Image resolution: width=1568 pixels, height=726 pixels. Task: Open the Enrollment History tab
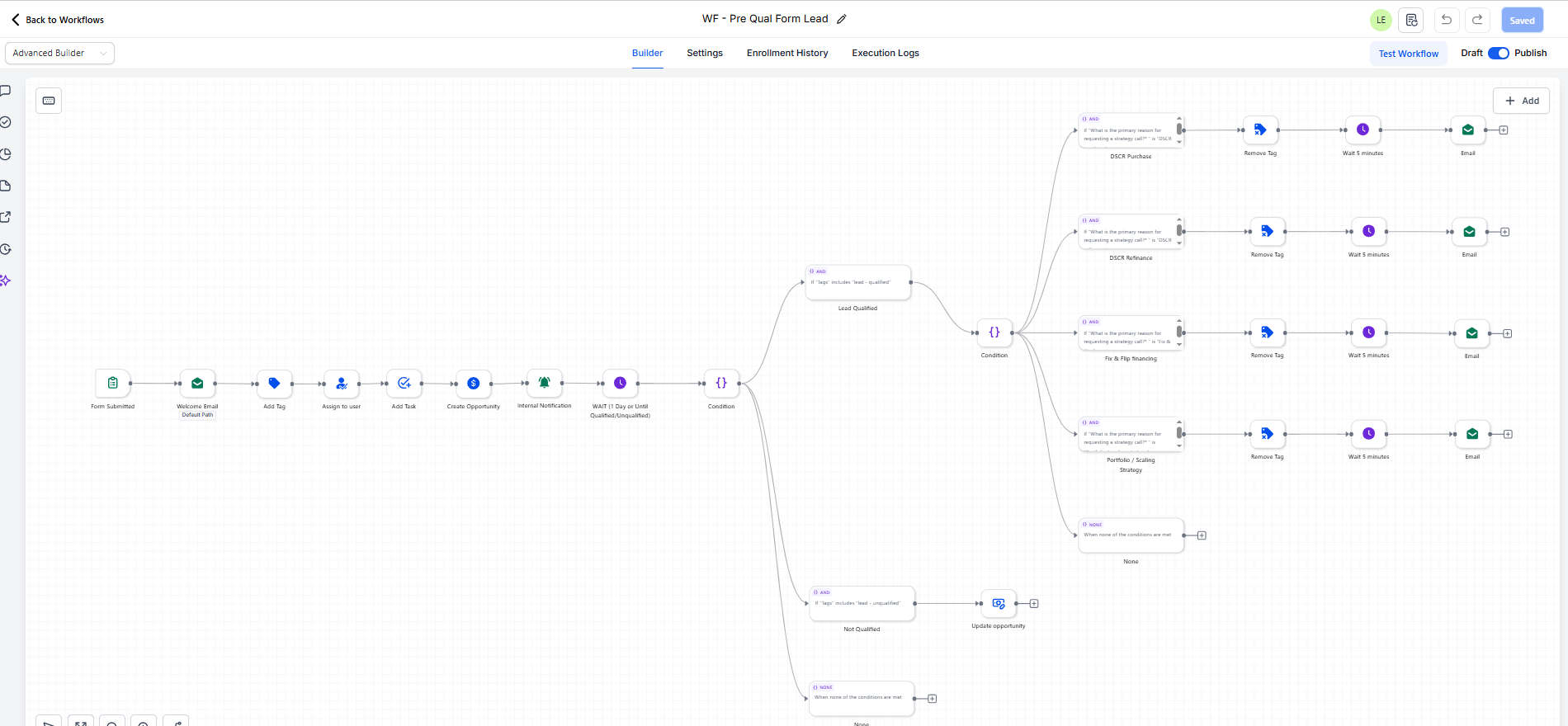[x=786, y=53]
